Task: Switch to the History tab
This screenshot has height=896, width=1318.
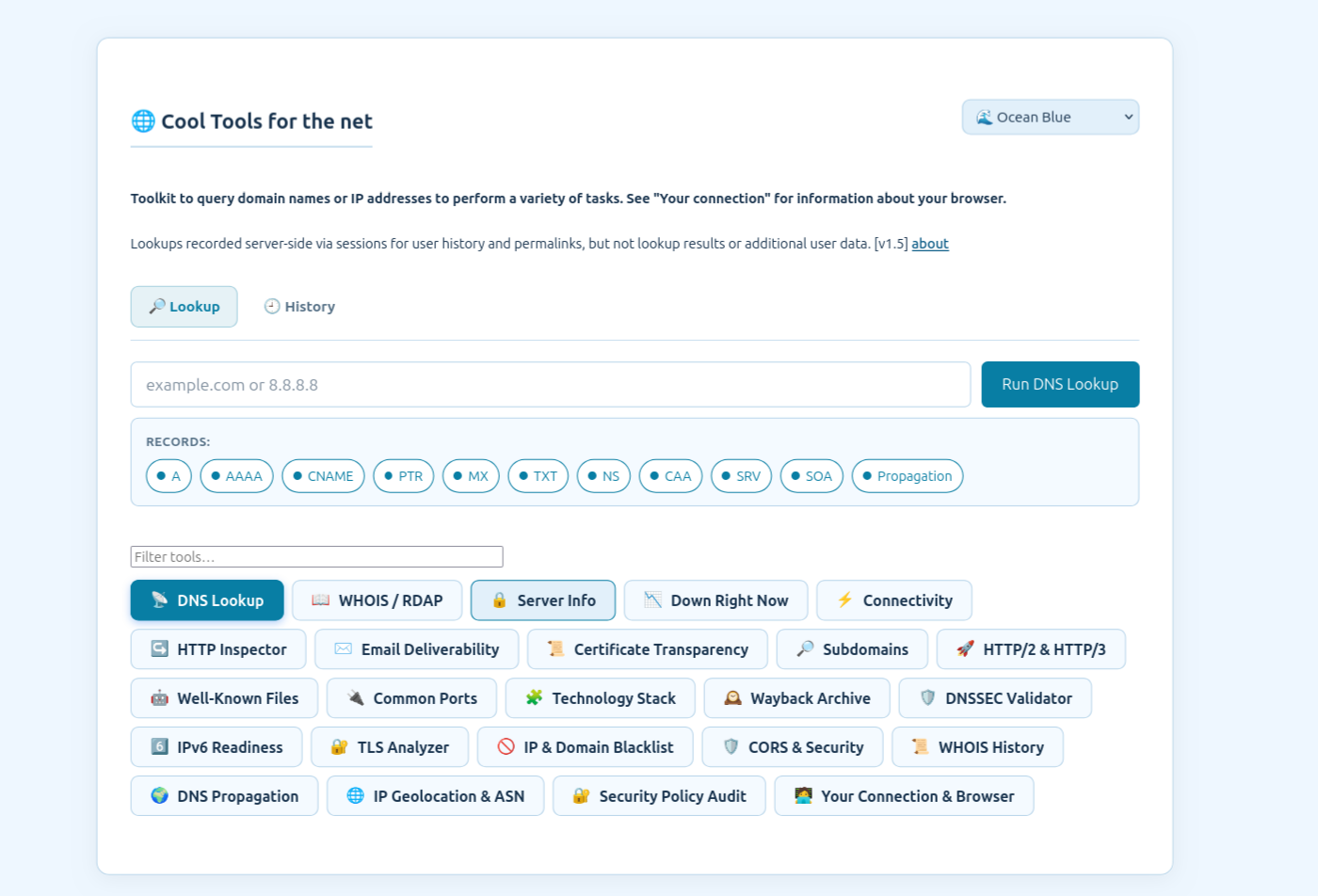Action: click(x=299, y=307)
